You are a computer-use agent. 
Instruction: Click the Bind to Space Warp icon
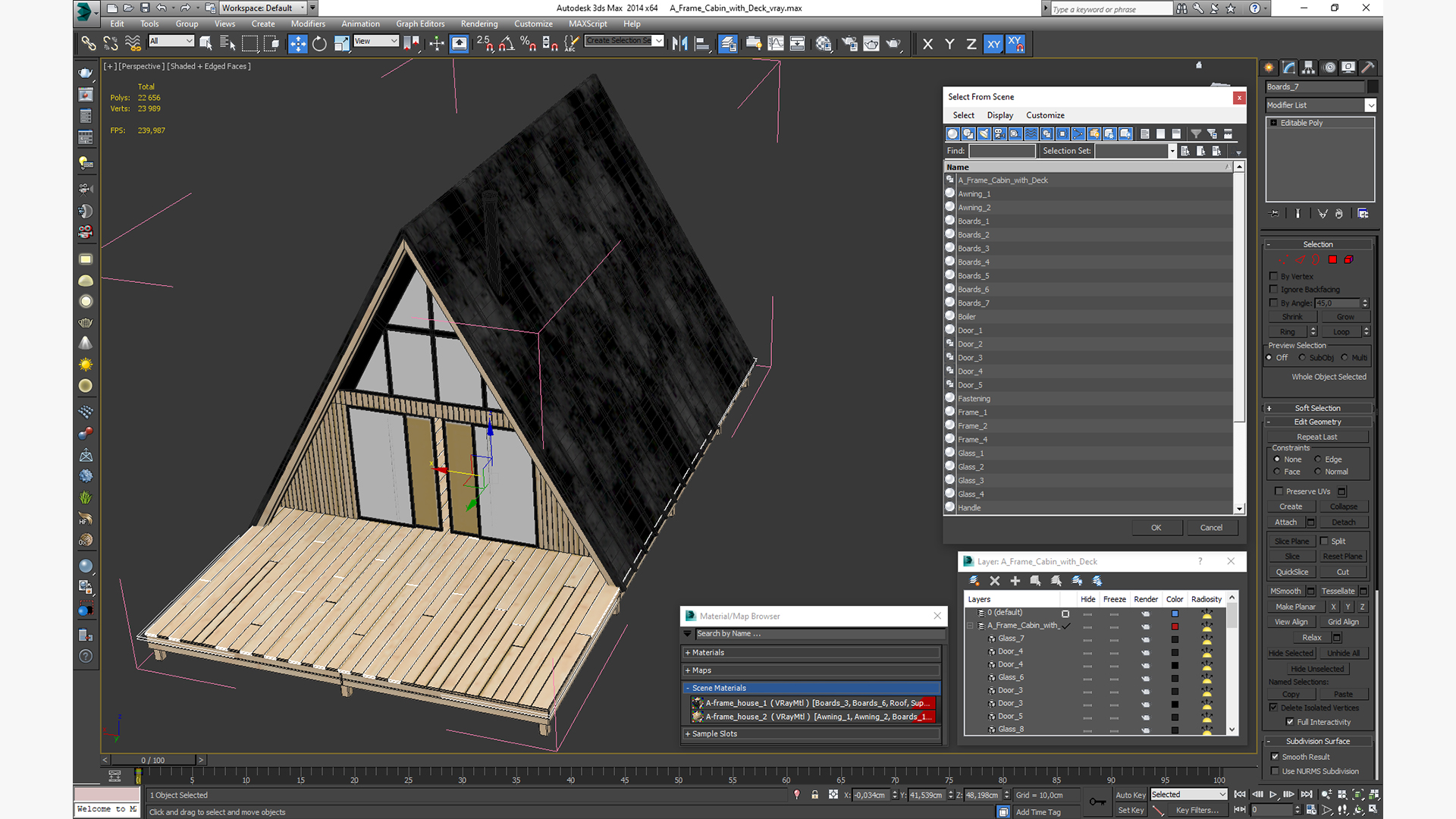(x=133, y=44)
